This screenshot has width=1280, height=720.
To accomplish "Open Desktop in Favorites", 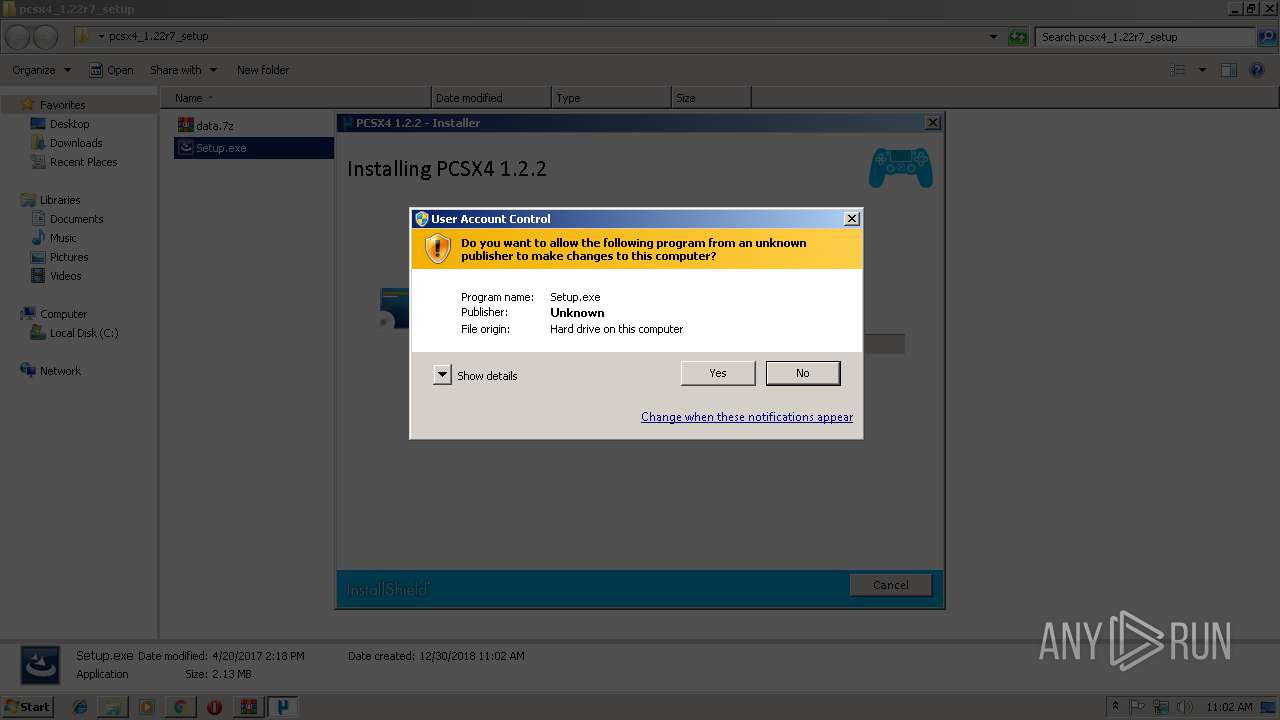I will coord(69,124).
